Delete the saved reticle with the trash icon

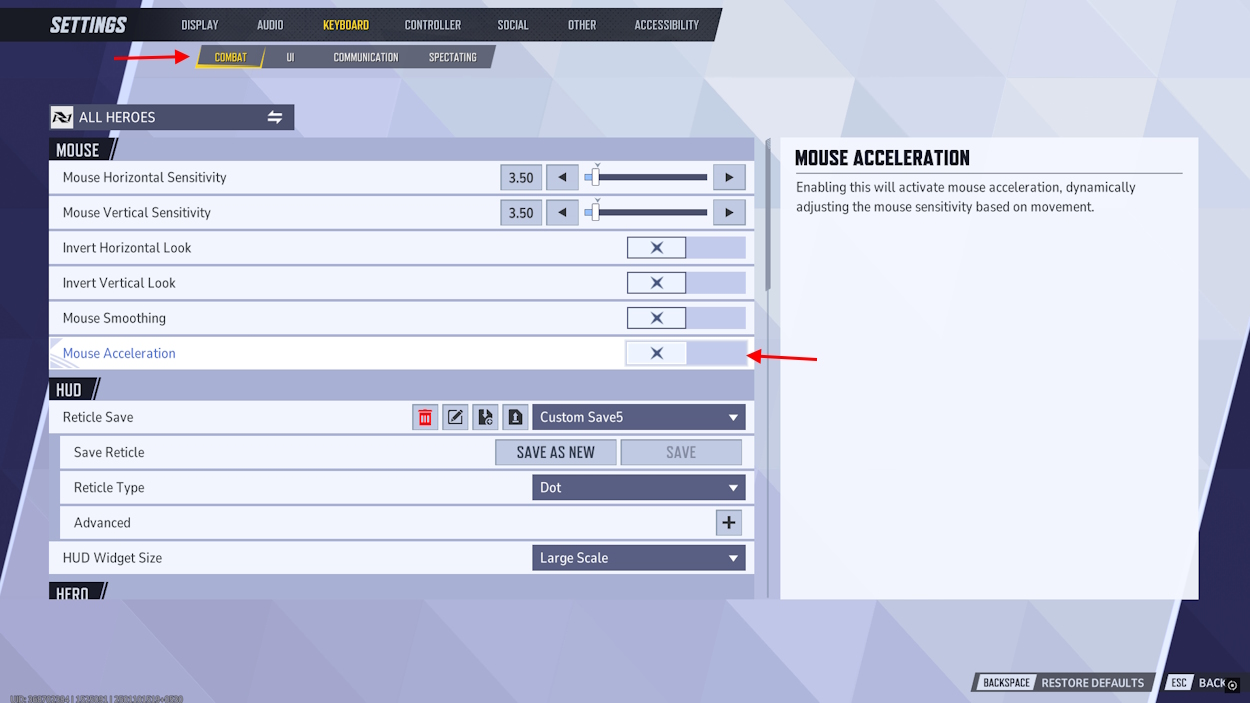pos(425,417)
